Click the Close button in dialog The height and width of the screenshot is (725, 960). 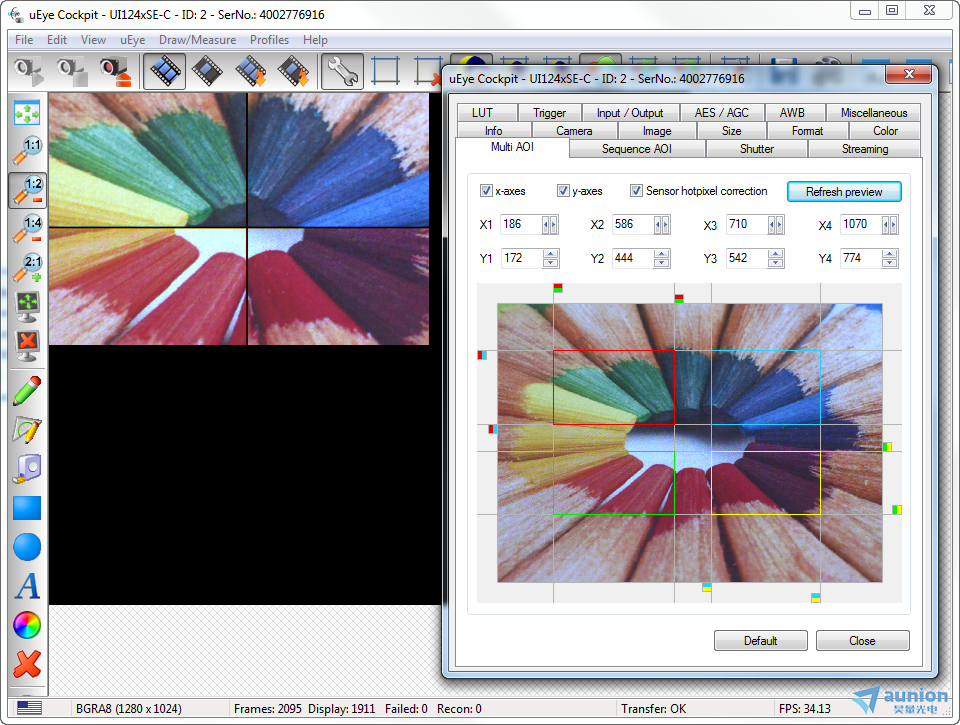862,640
